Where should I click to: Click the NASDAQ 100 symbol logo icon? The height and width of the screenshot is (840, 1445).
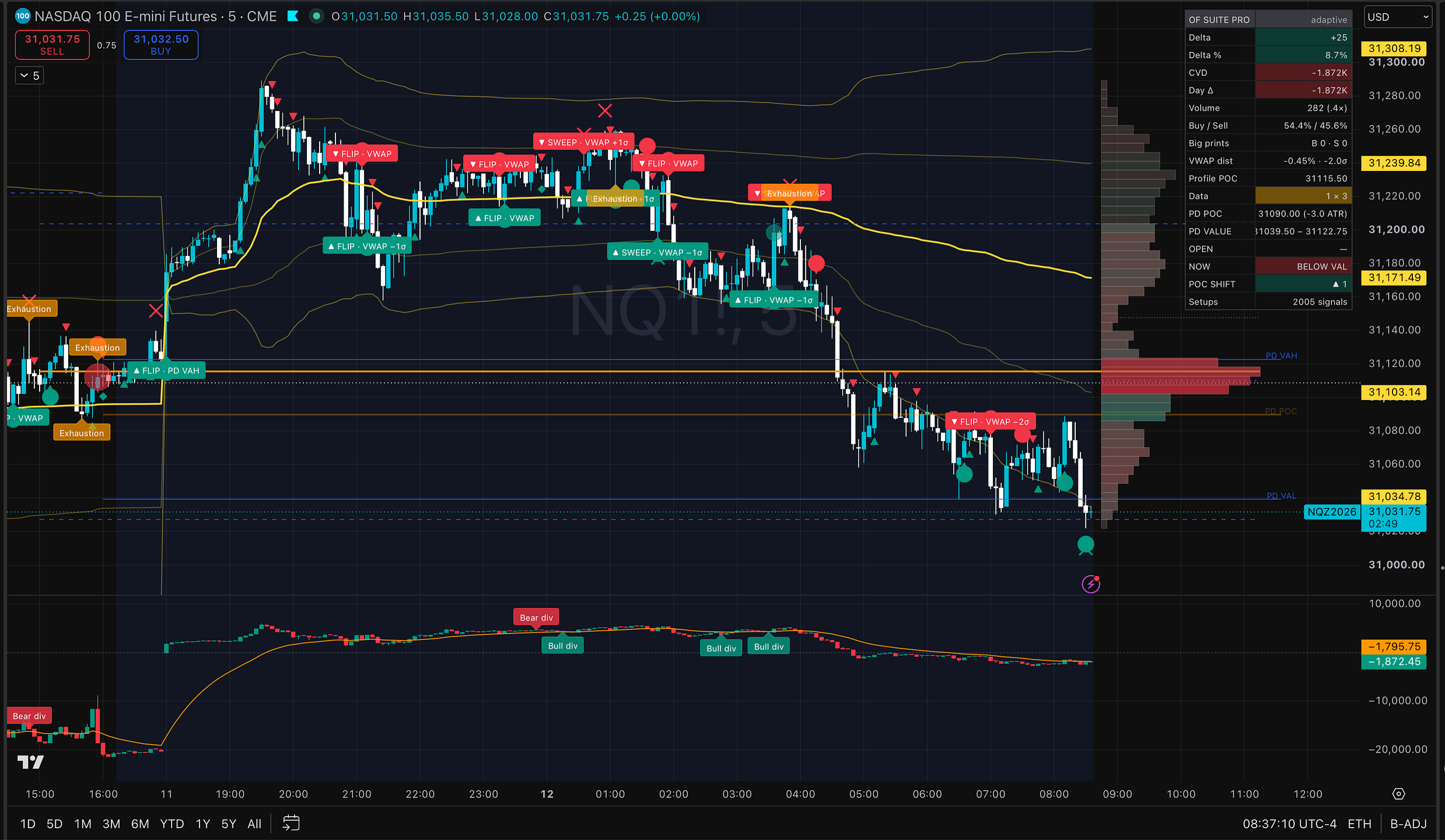coord(23,16)
